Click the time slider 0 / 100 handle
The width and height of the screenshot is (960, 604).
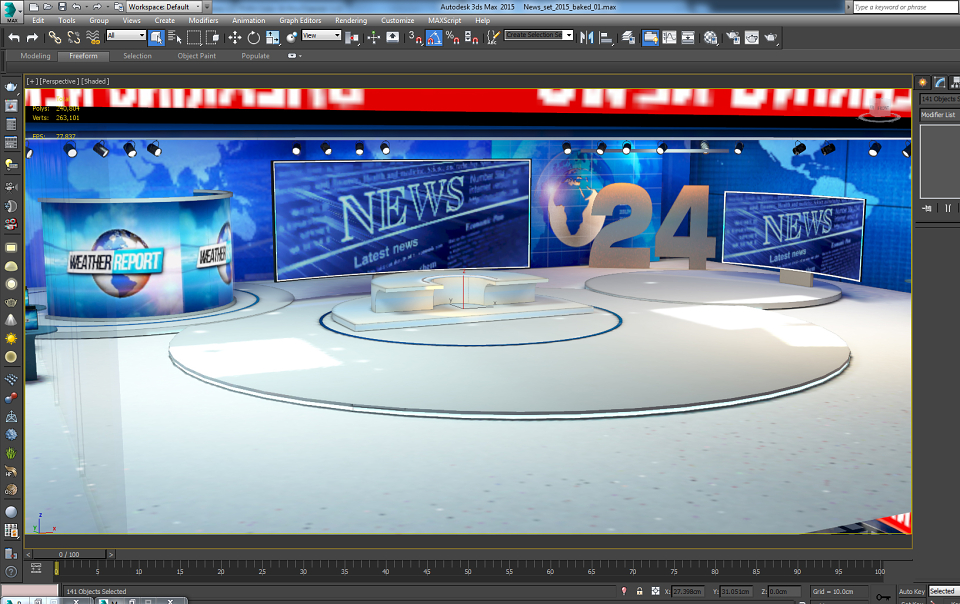pyautogui.click(x=69, y=554)
